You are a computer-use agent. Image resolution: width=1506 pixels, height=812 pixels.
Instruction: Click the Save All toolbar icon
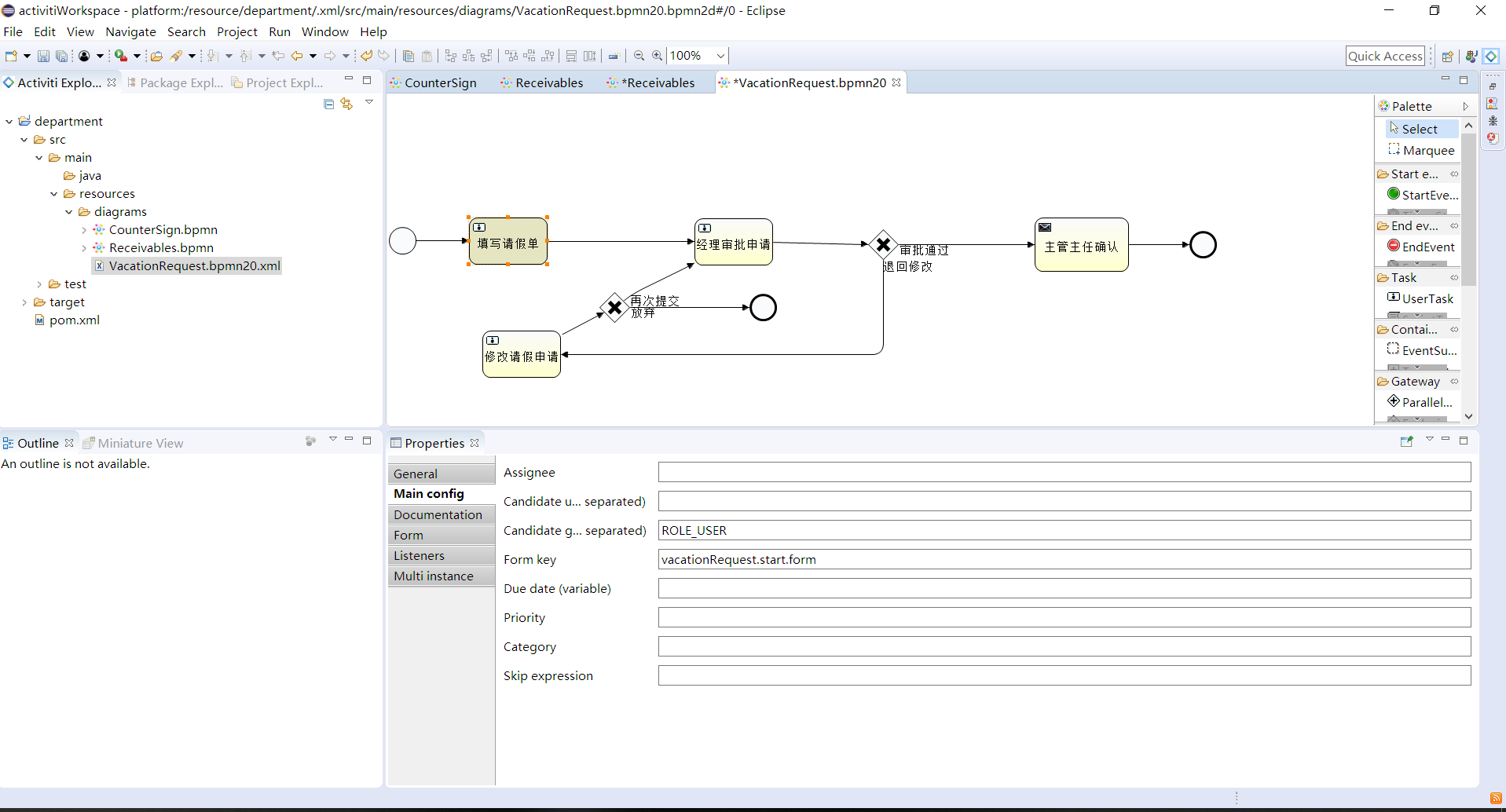[61, 56]
